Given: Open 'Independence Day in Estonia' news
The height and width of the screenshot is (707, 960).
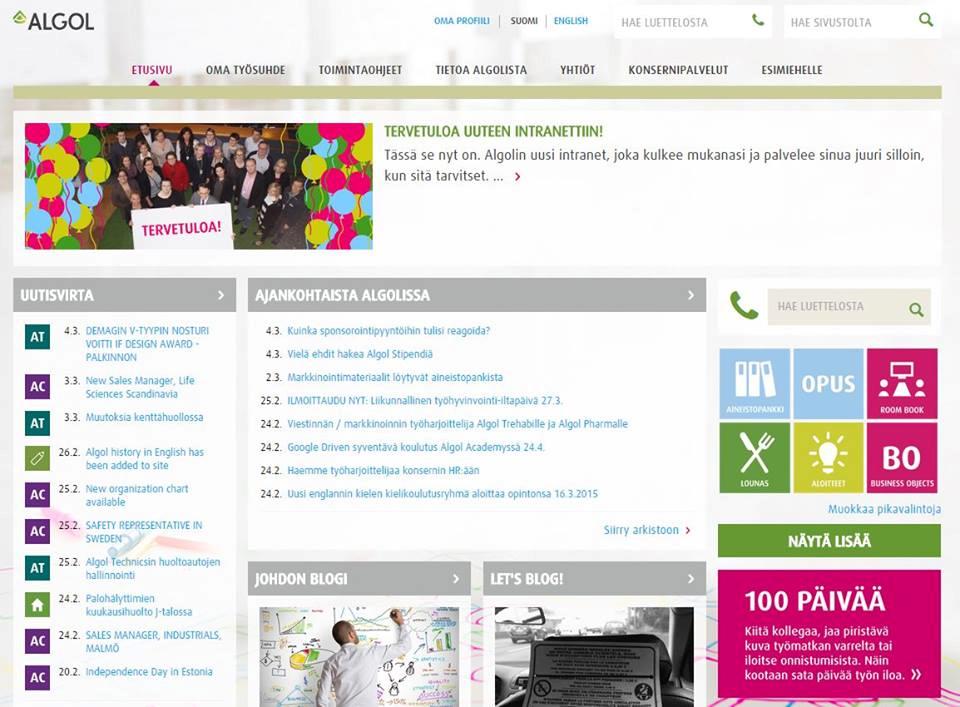Looking at the screenshot, I should pyautogui.click(x=149, y=671).
